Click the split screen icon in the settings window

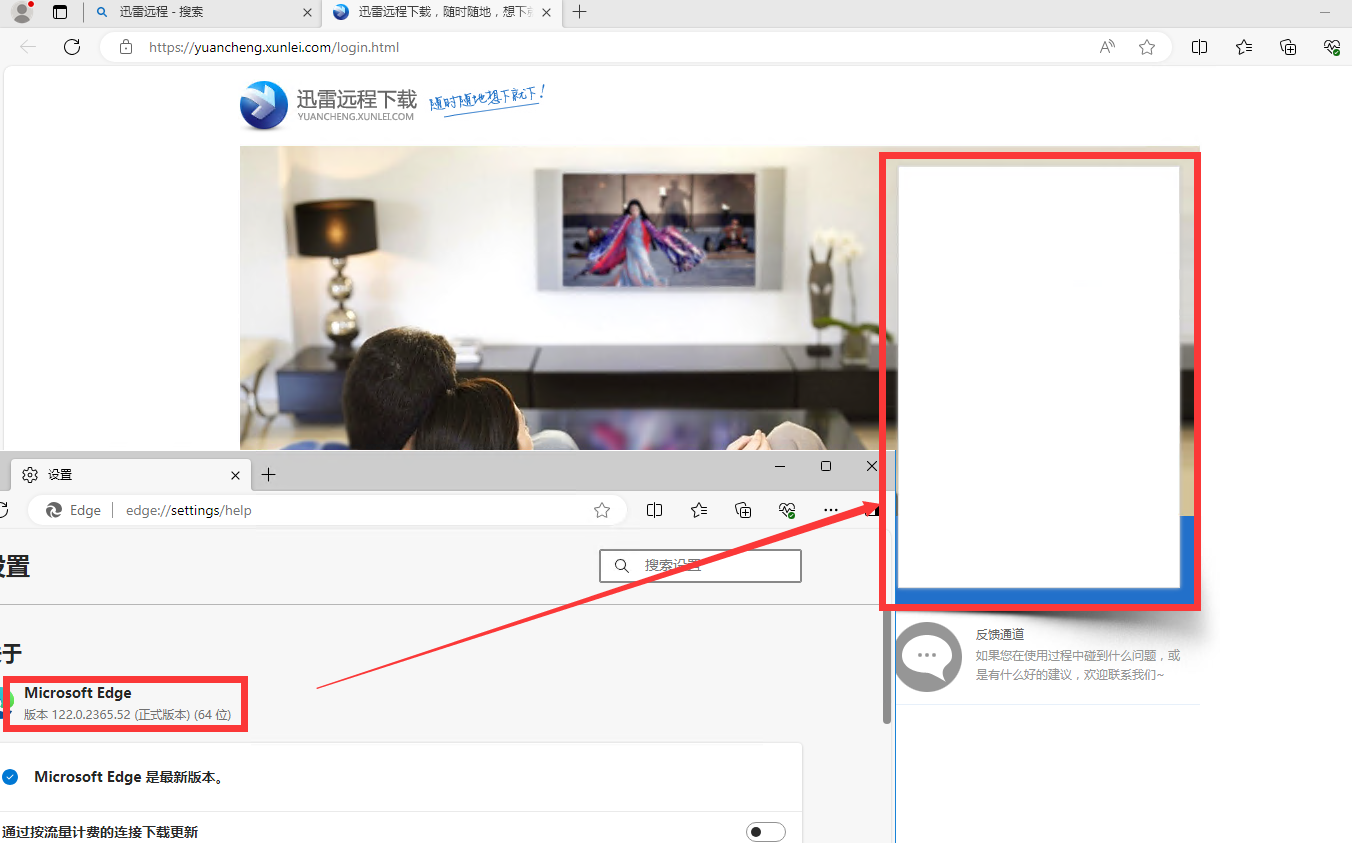point(654,510)
